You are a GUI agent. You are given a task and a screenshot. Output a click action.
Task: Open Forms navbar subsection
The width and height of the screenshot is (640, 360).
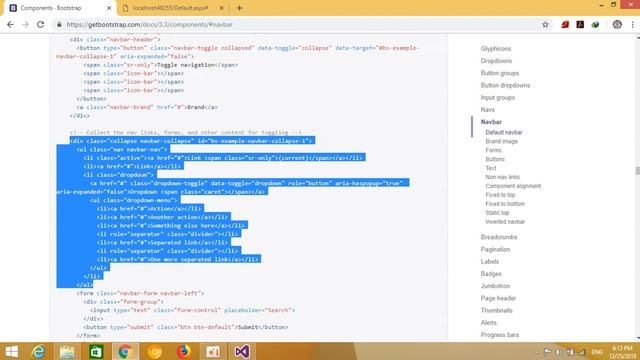point(493,150)
